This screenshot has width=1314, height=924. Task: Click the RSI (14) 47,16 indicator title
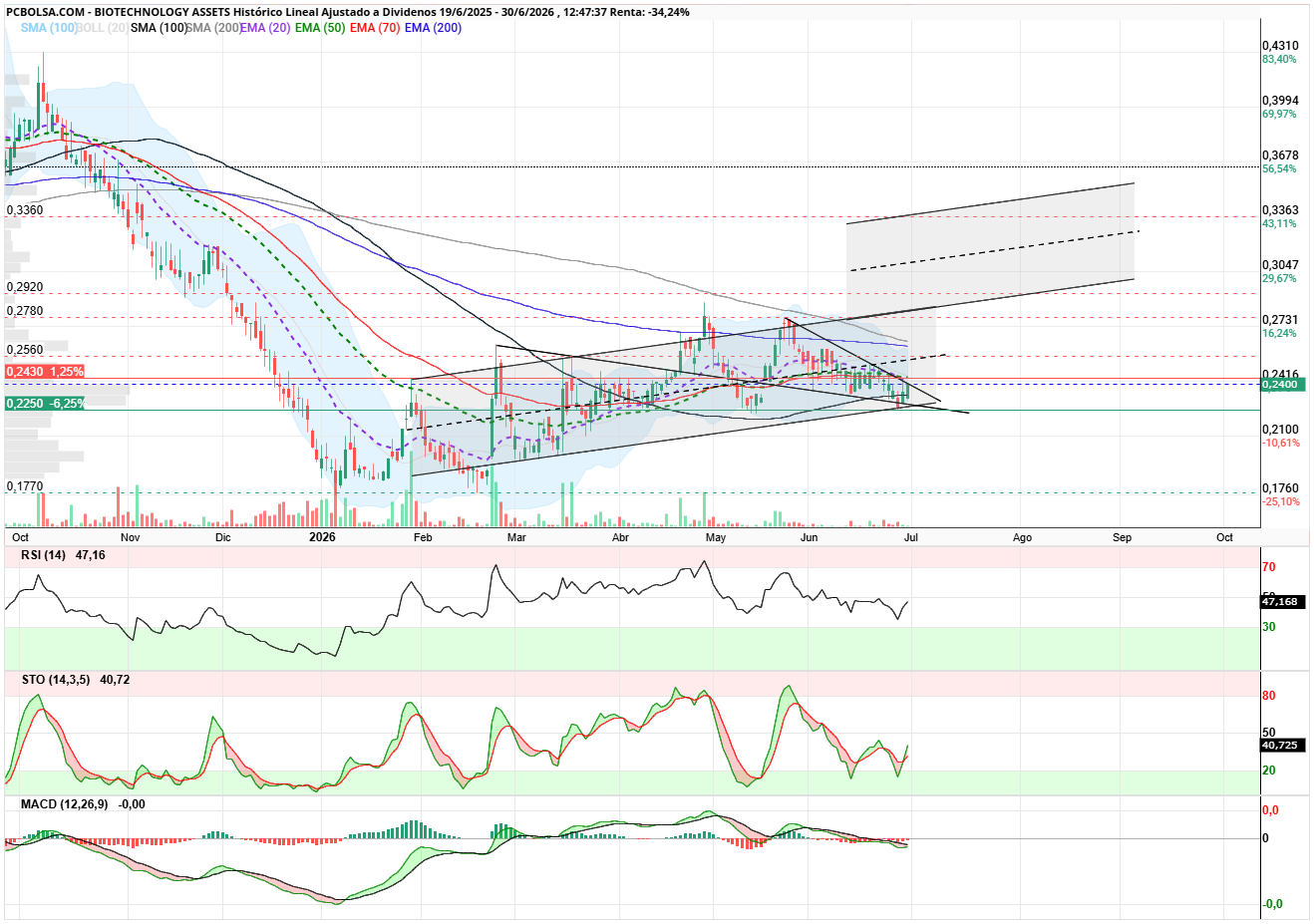point(63,555)
